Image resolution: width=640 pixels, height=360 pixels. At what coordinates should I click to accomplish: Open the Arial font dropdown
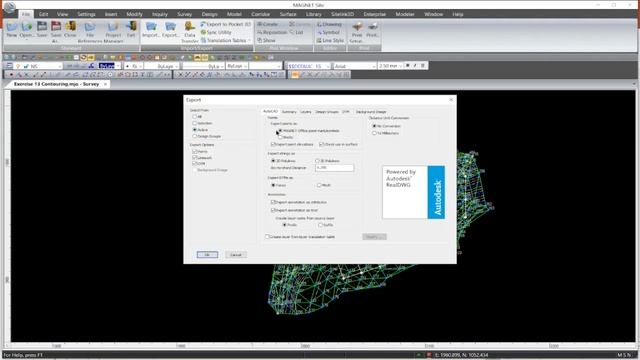373,66
